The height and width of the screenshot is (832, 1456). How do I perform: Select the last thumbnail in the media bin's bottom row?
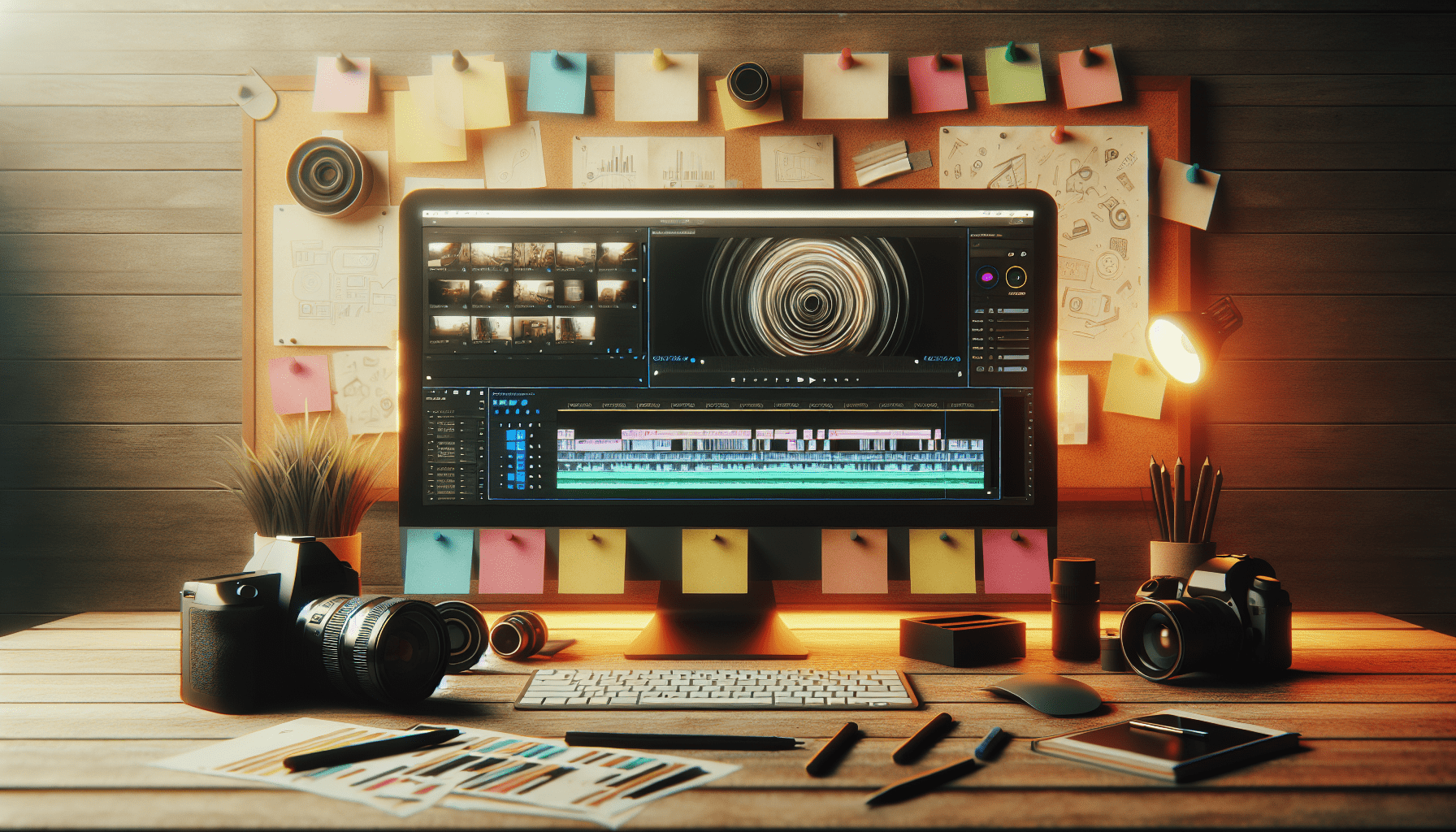click(576, 329)
